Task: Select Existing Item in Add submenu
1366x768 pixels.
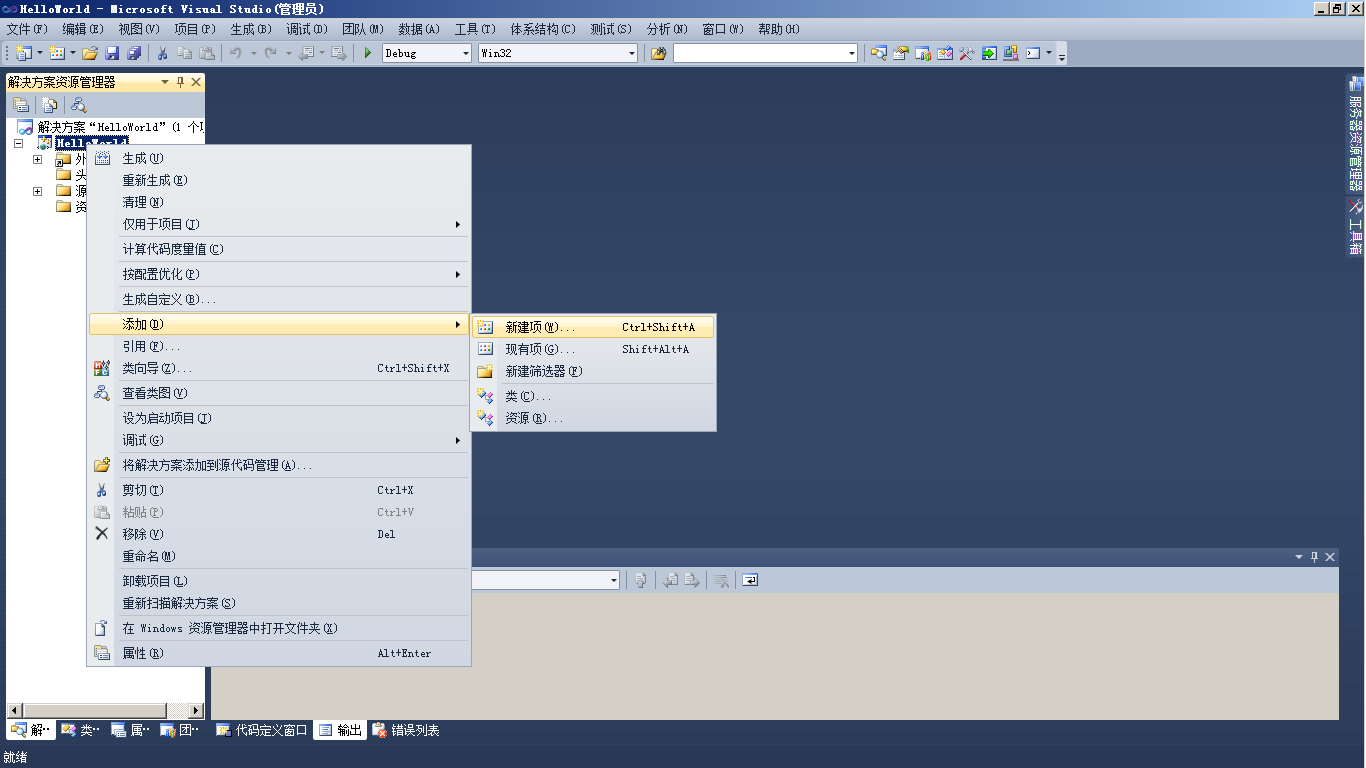Action: point(594,349)
